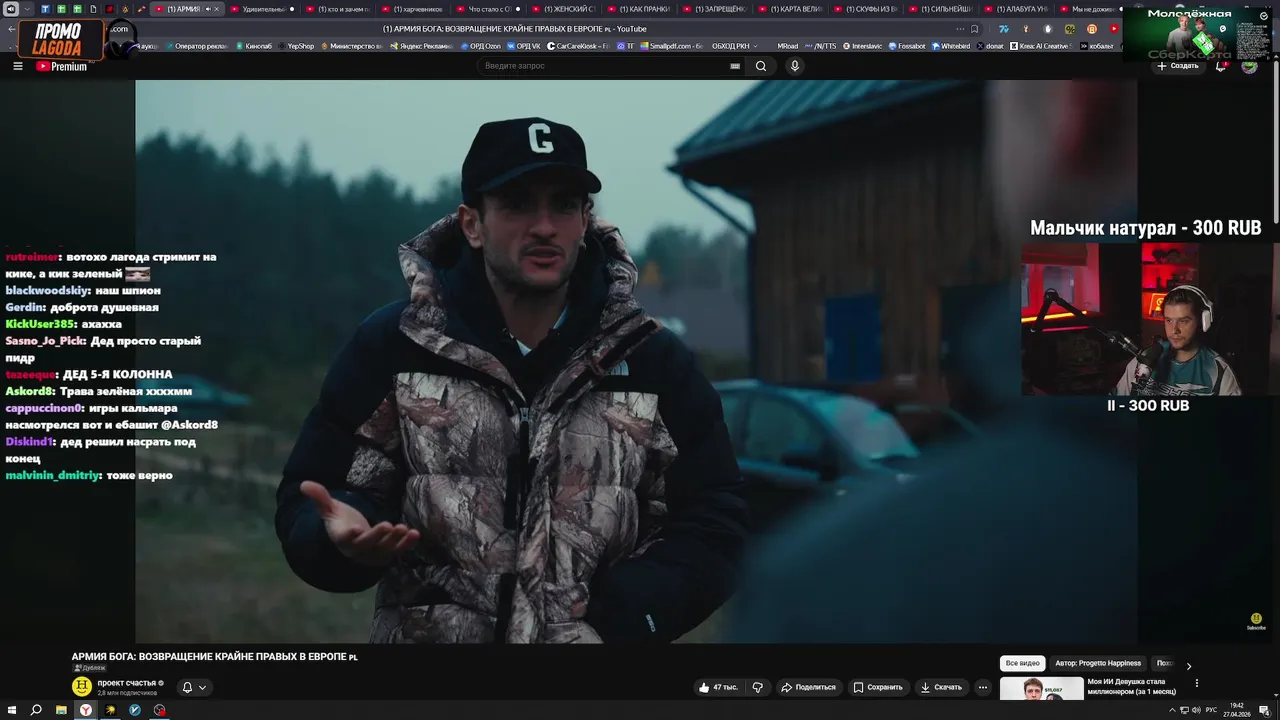
Task: Switch to Удивительный browser tab
Action: point(263,9)
